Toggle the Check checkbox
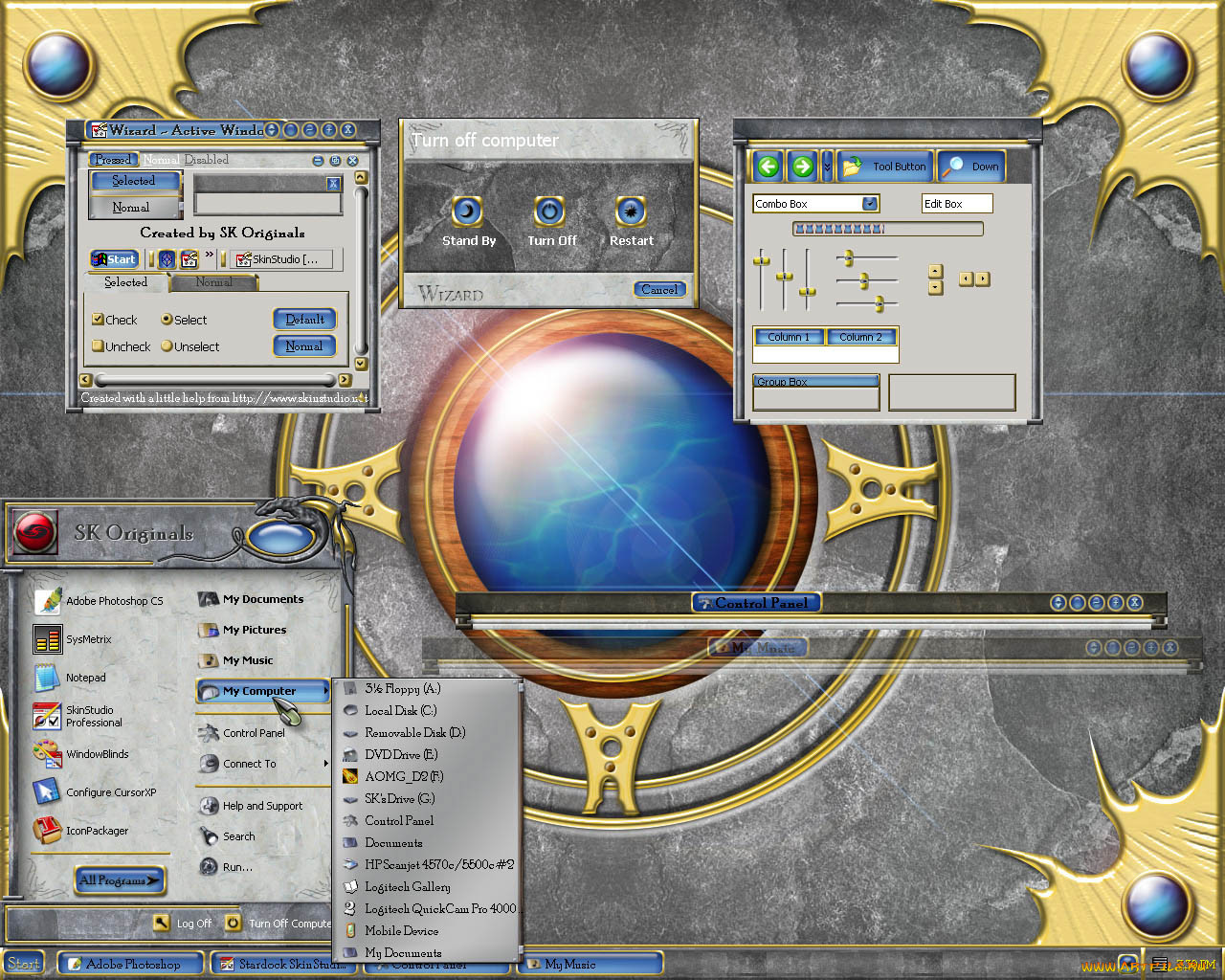This screenshot has width=1225, height=980. [x=97, y=319]
